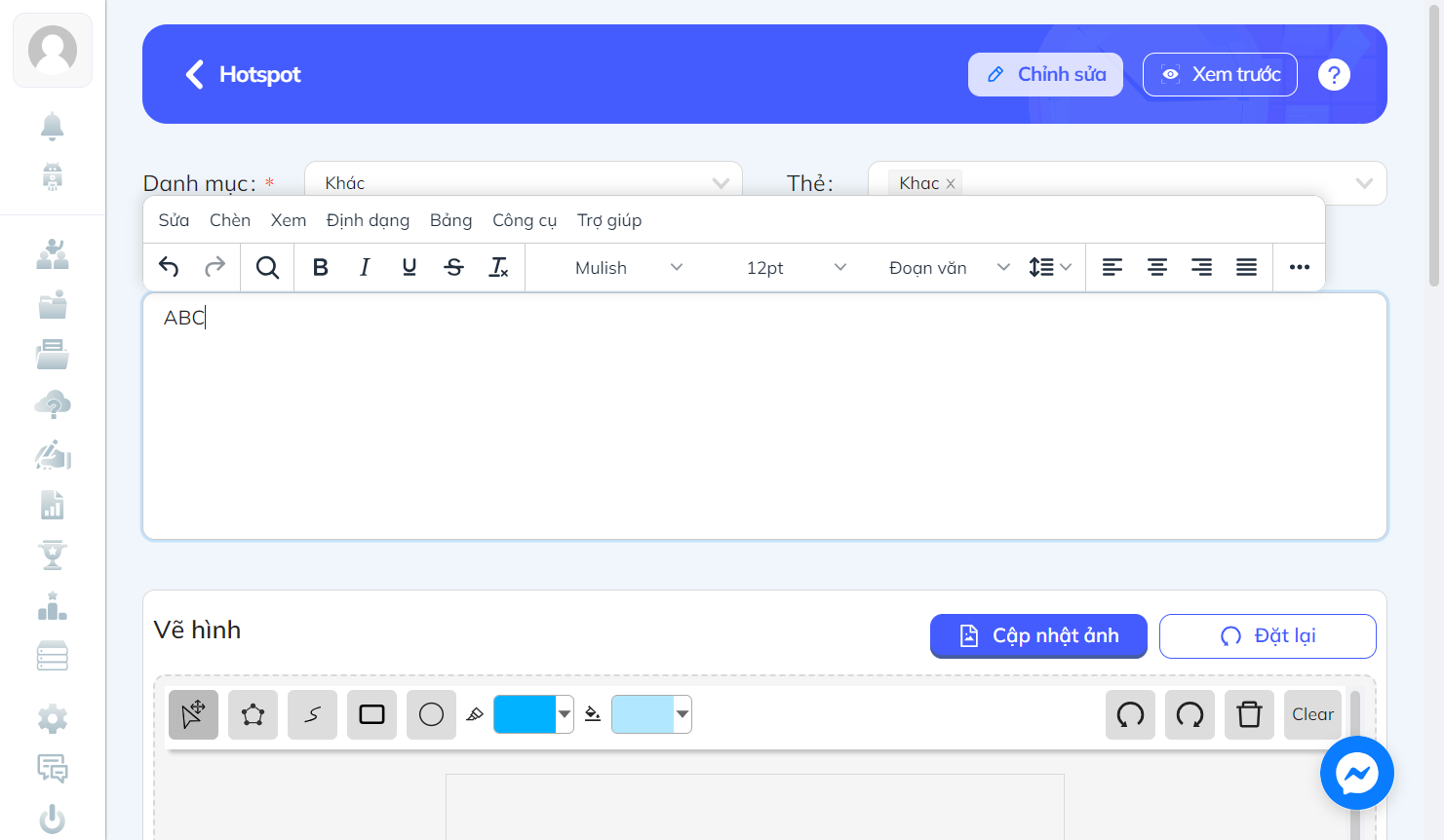
Task: Click Cập nhật ảnh button
Action: click(1038, 635)
